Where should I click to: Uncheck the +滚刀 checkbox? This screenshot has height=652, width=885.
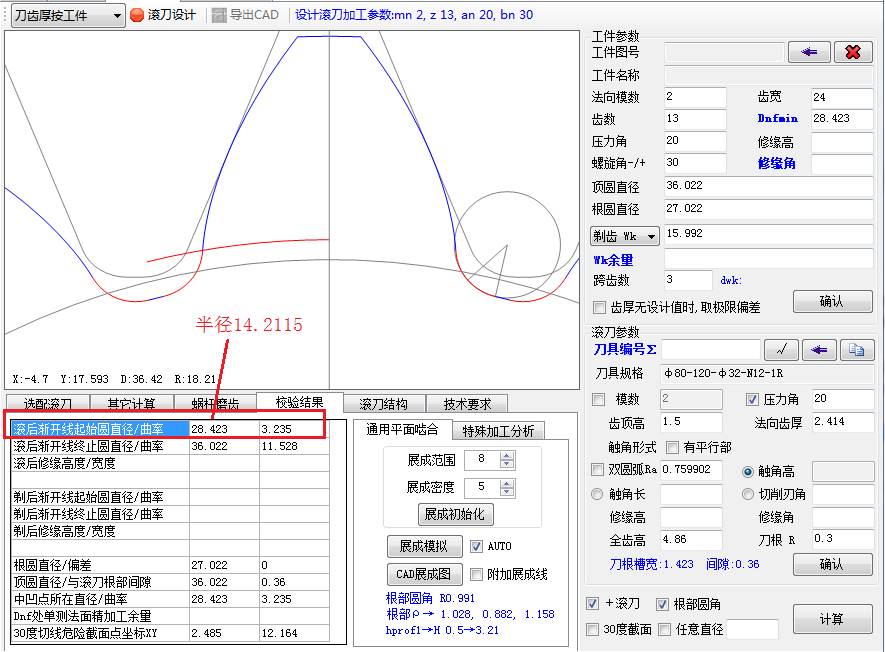point(593,603)
